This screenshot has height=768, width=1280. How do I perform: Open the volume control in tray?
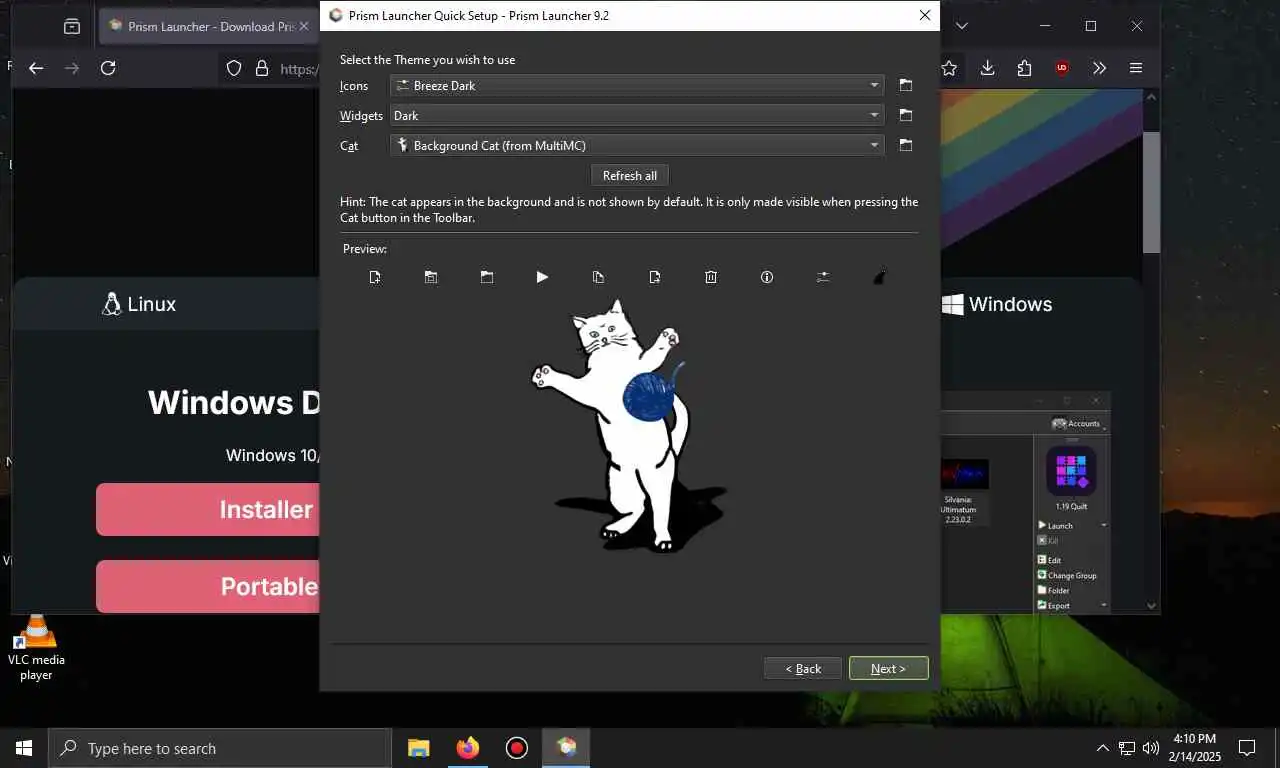point(1151,748)
